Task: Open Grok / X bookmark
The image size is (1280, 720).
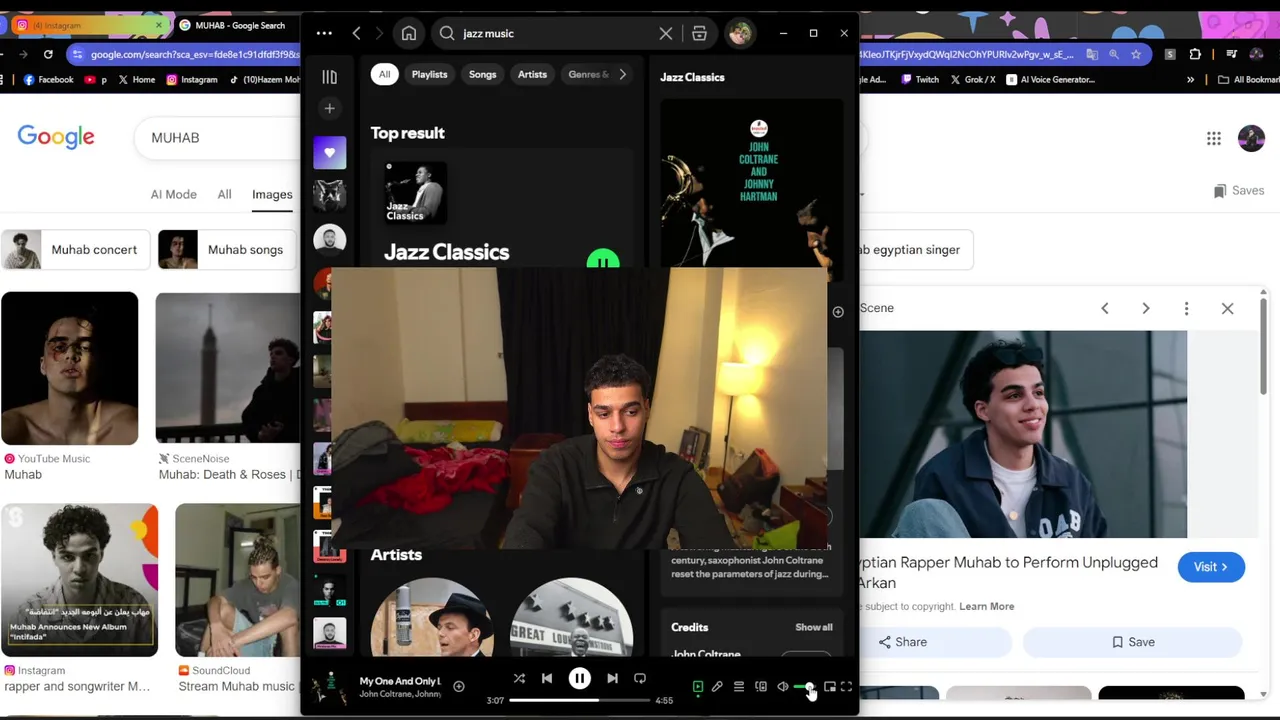Action: pyautogui.click(x=973, y=79)
